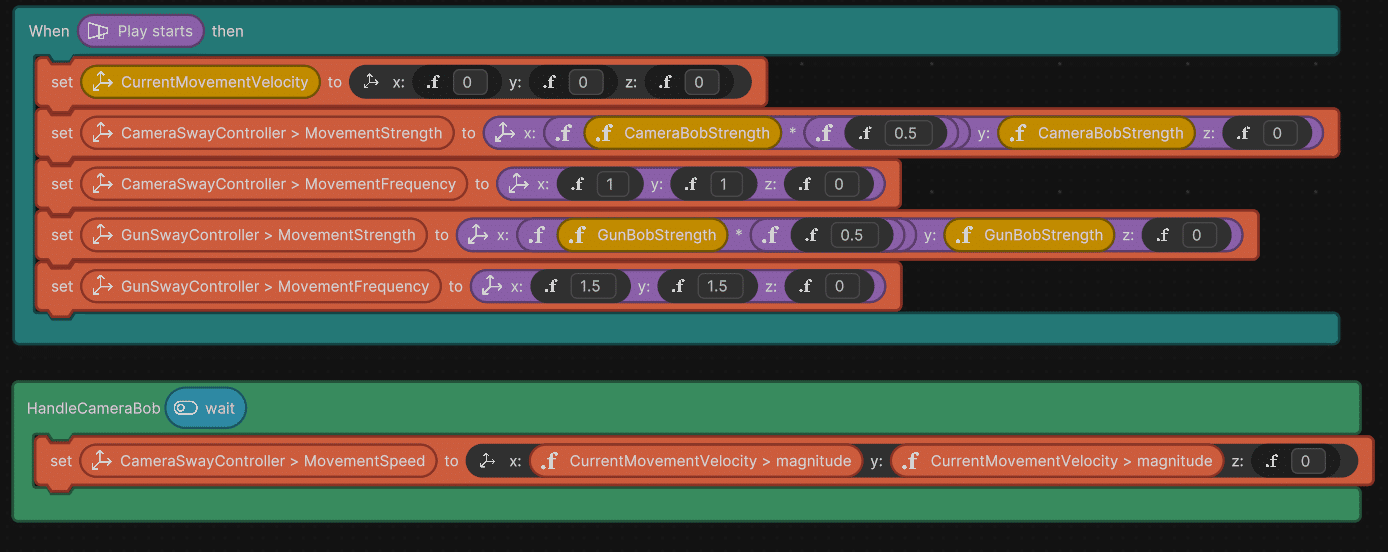Click float icon on CurrentMovementVelocity > magnitude x pill
Viewport: 1388px width, 552px height.
[549, 461]
